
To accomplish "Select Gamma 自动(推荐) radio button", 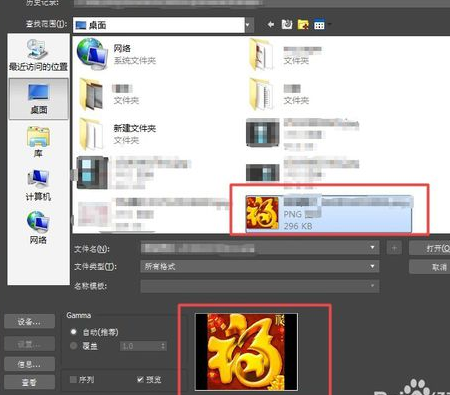I will click(x=73, y=332).
